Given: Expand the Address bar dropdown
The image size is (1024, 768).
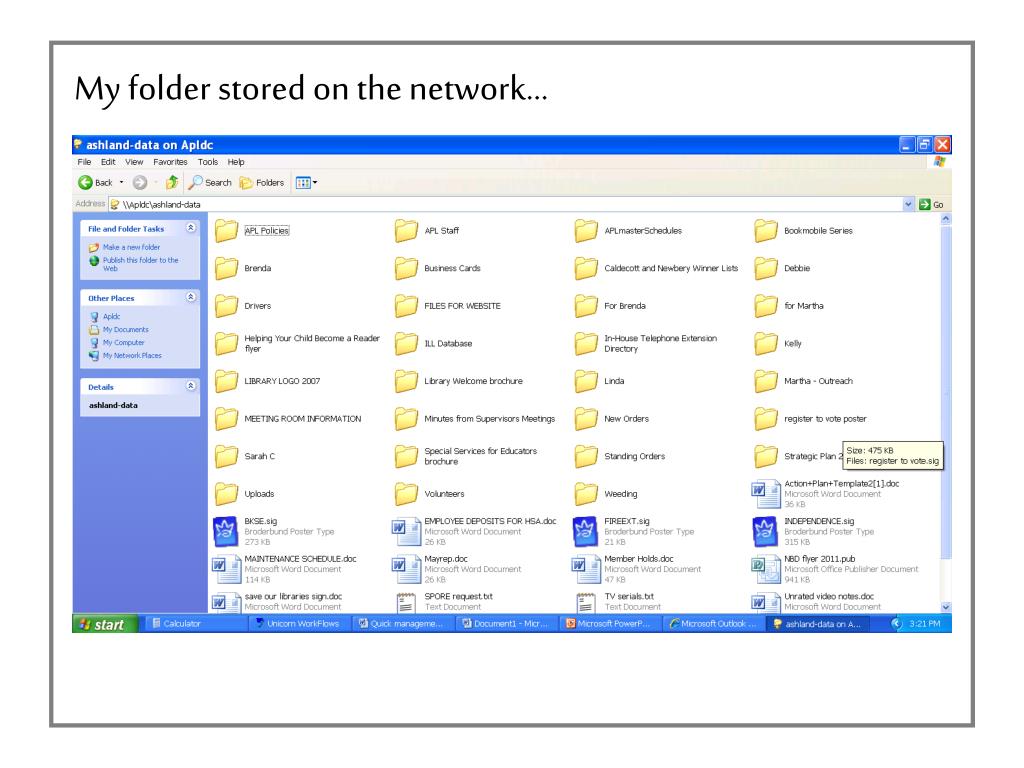Looking at the screenshot, I should (908, 204).
